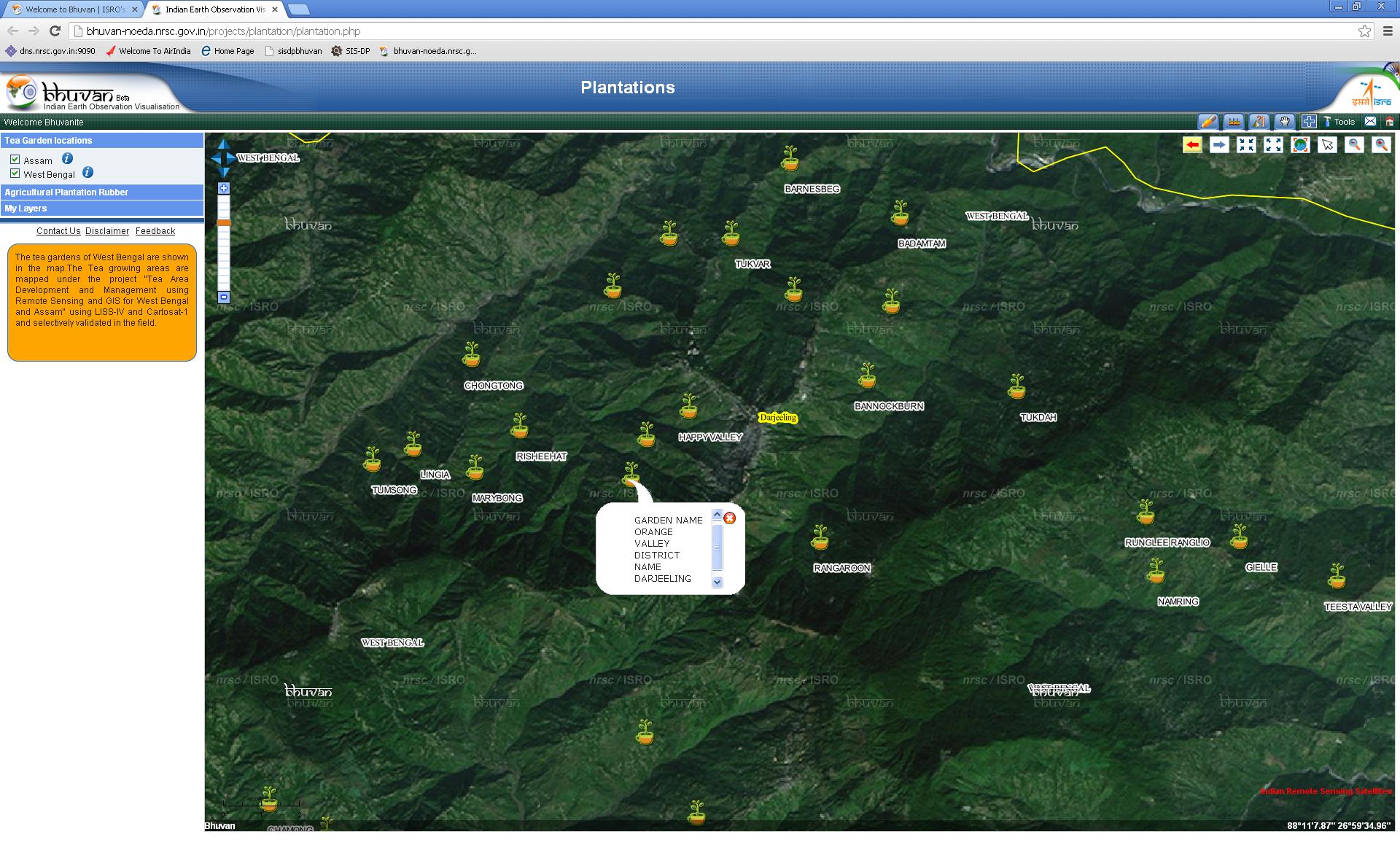Zoom out using the minus button
Image resolution: width=1400 pixels, height=853 pixels.
pyautogui.click(x=224, y=297)
